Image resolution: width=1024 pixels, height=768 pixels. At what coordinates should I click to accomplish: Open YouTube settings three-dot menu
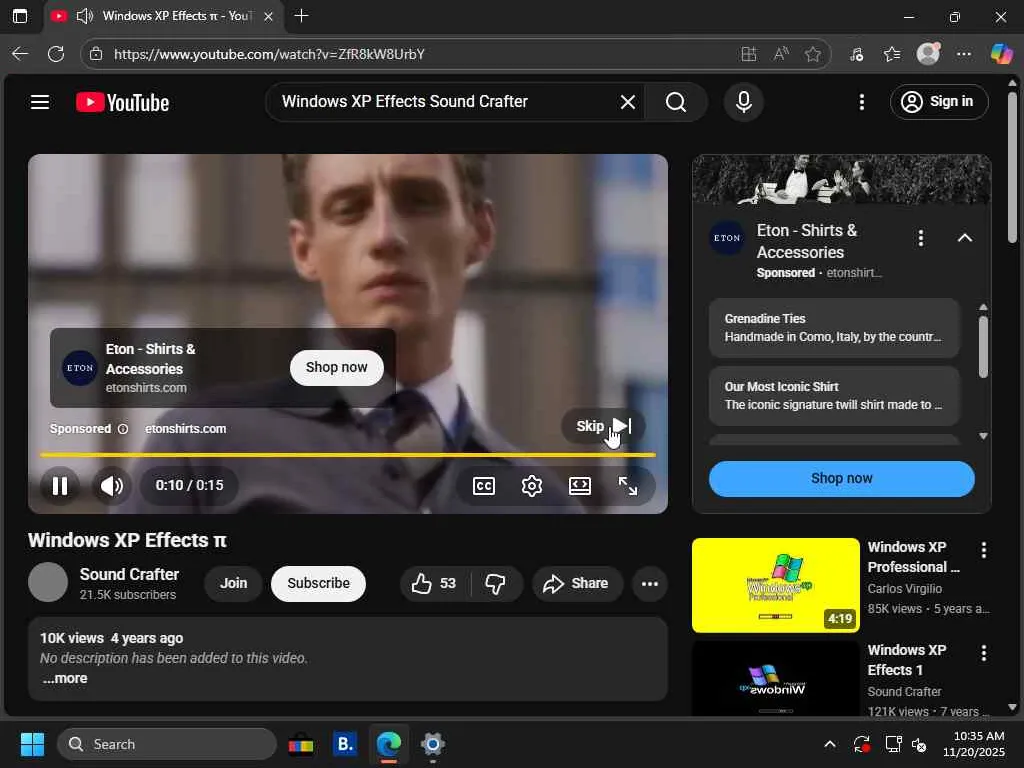tap(861, 102)
